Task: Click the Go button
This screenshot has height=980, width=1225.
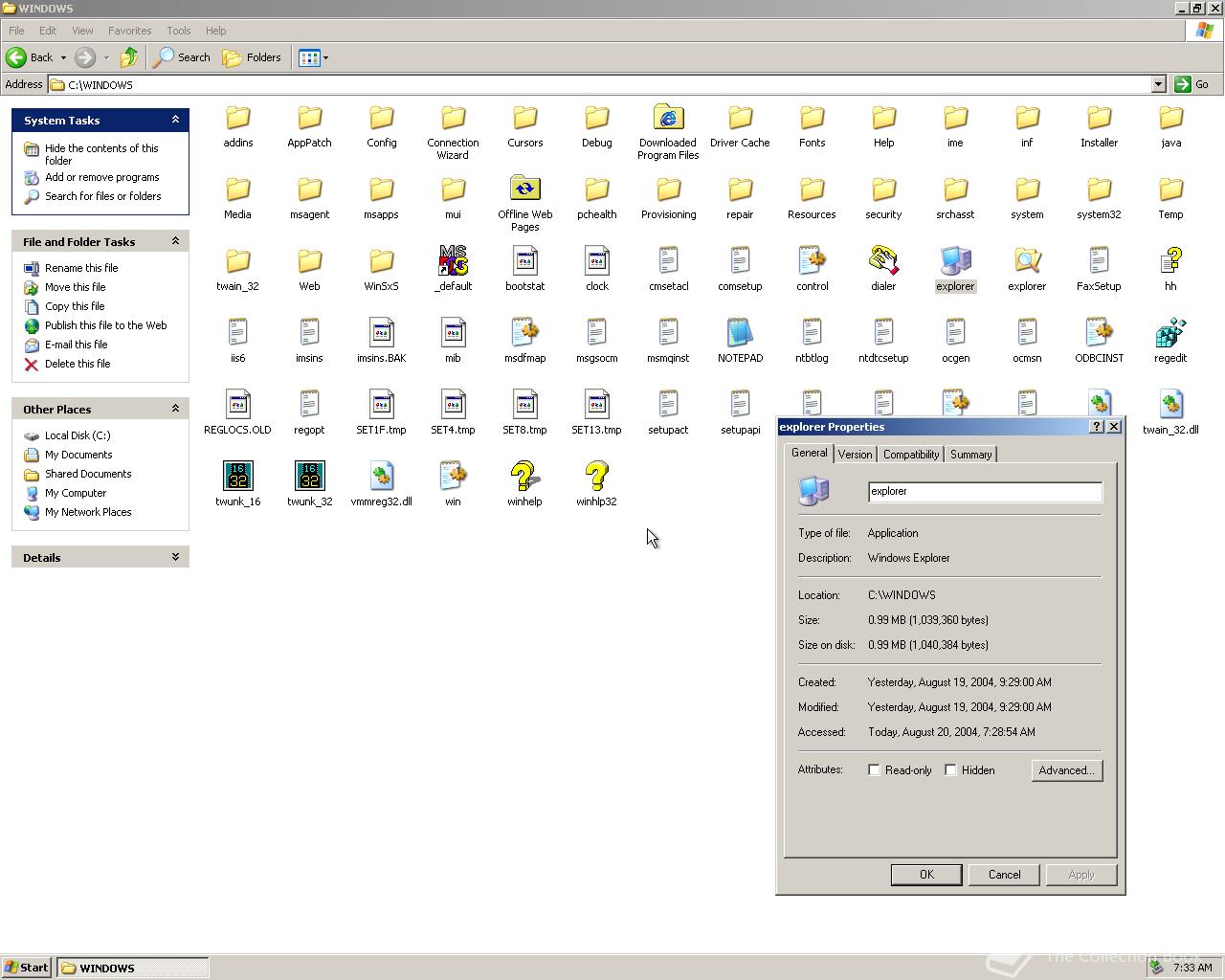Action: 1192,84
